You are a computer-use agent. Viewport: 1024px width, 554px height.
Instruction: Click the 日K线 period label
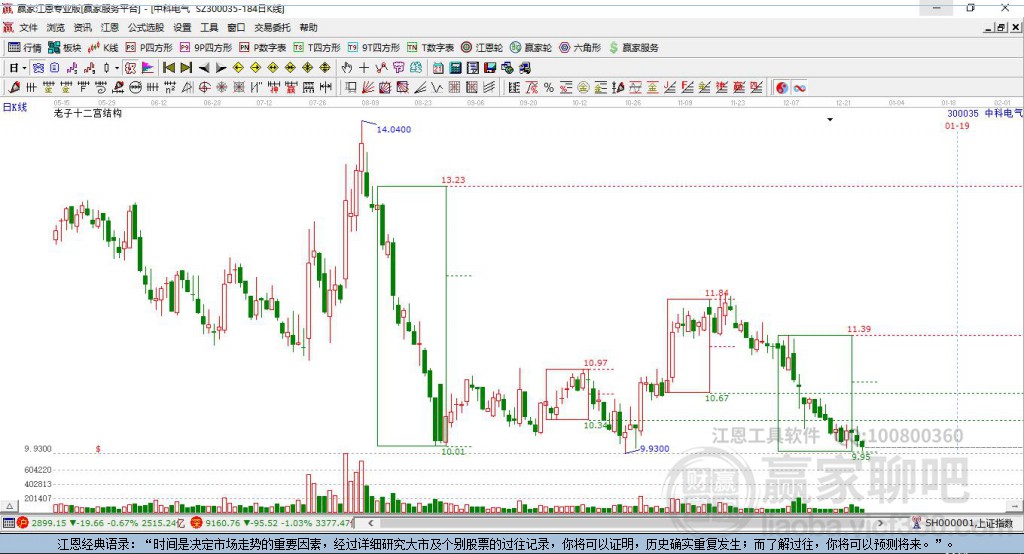click(15, 107)
